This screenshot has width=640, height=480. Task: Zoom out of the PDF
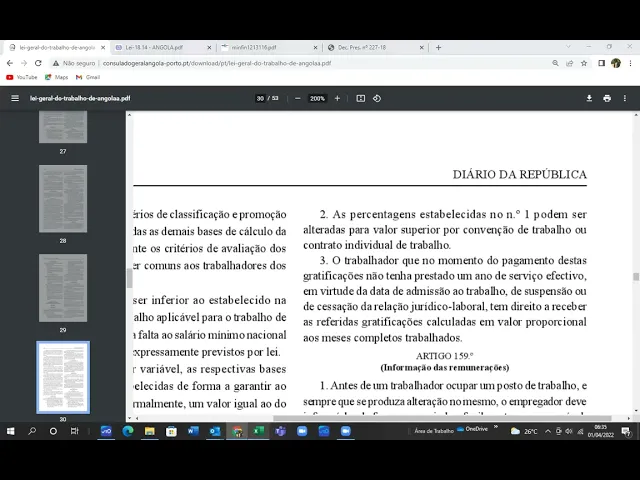(298, 98)
